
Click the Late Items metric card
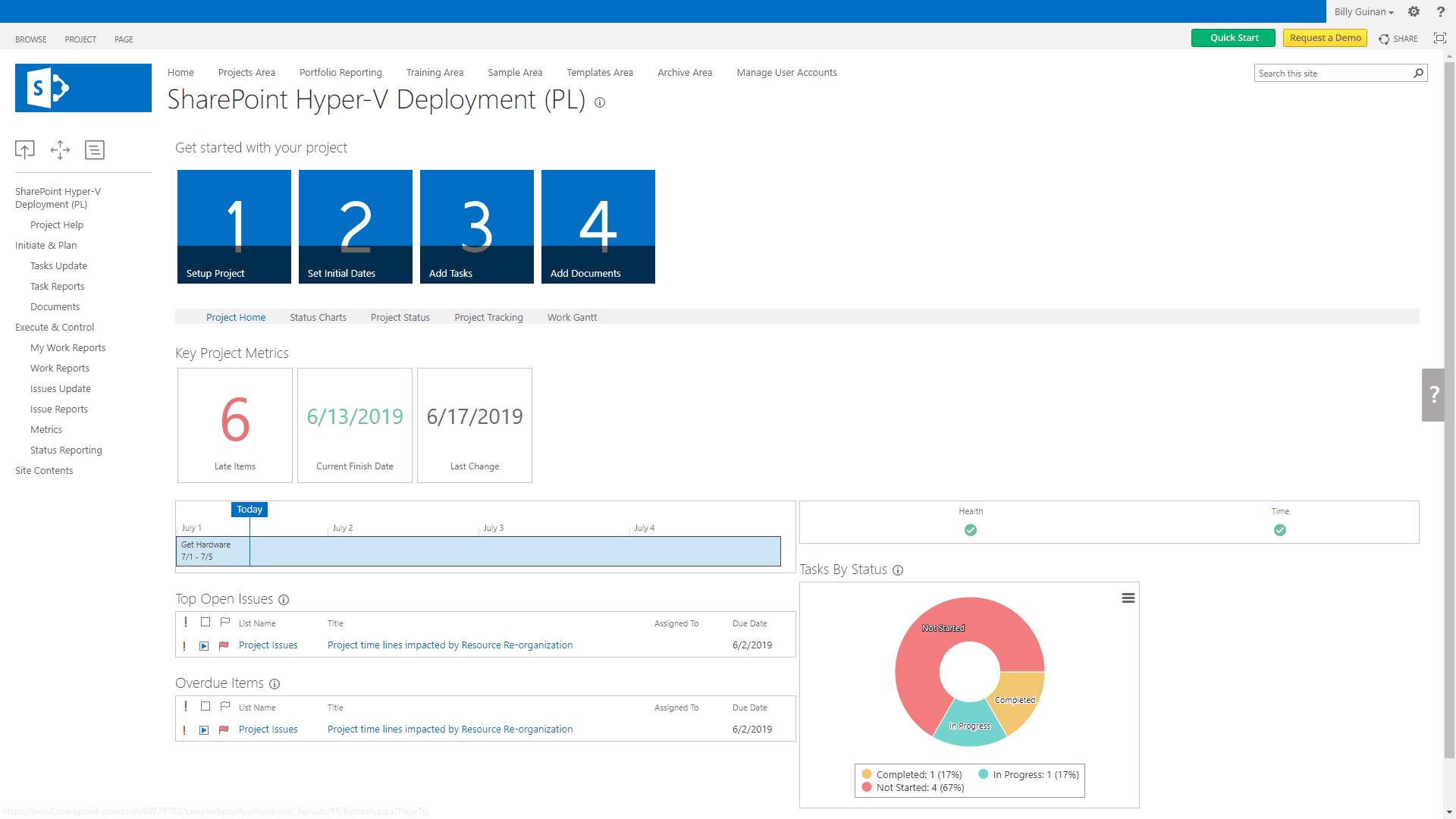coord(235,425)
